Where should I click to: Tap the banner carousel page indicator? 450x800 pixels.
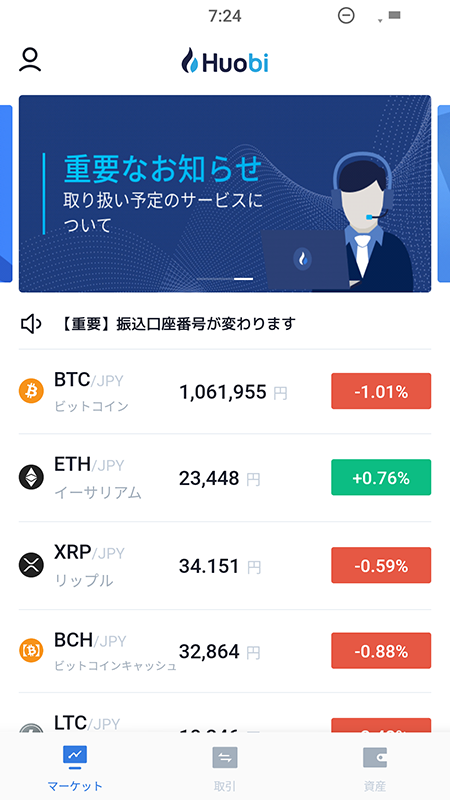click(225, 279)
